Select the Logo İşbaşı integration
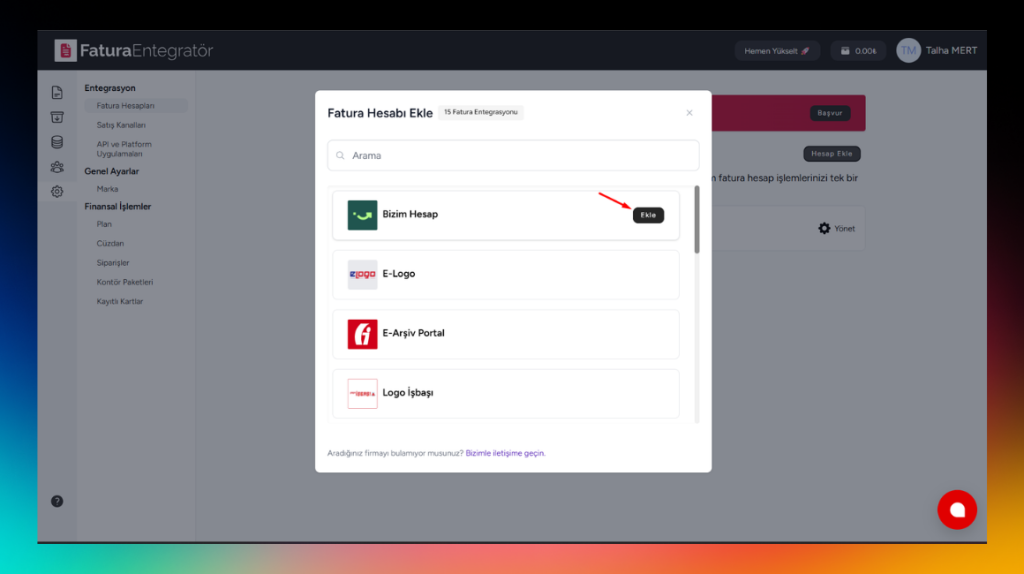This screenshot has height=574, width=1024. coord(505,393)
